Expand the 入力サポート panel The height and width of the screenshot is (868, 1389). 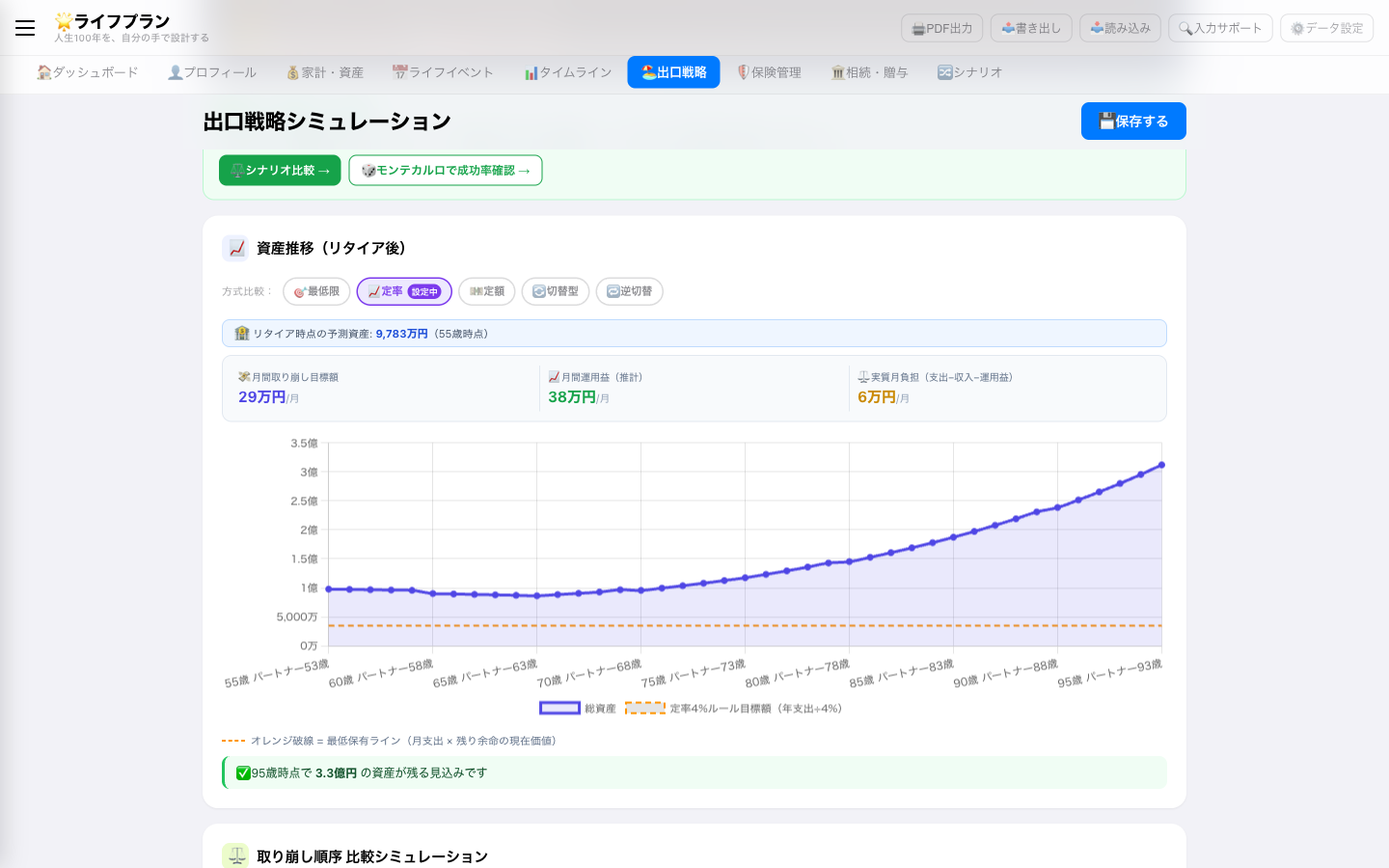1220,28
